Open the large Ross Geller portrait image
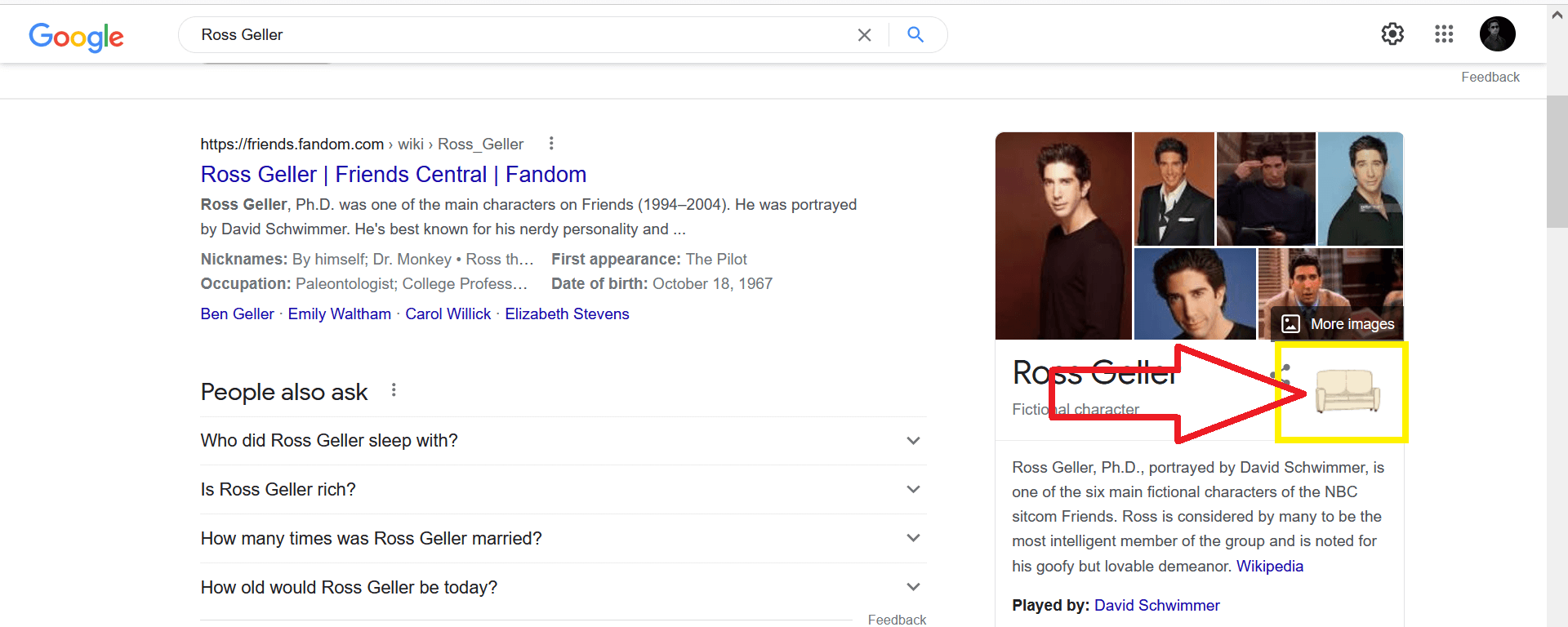Image resolution: width=1568 pixels, height=627 pixels. tap(1063, 236)
